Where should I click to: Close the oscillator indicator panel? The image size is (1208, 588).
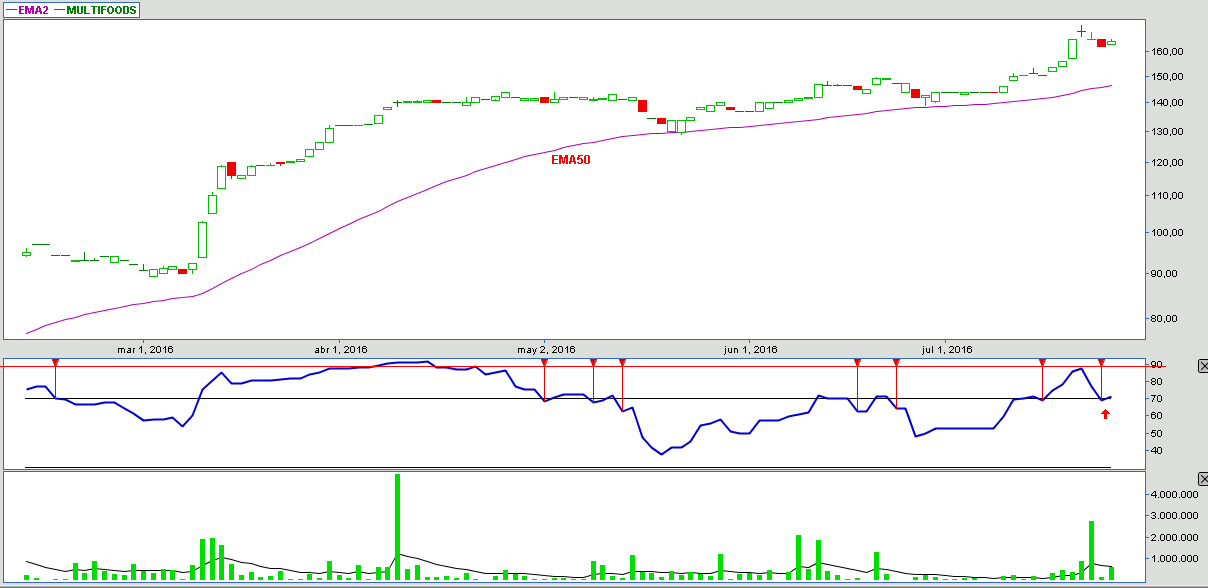[1202, 367]
